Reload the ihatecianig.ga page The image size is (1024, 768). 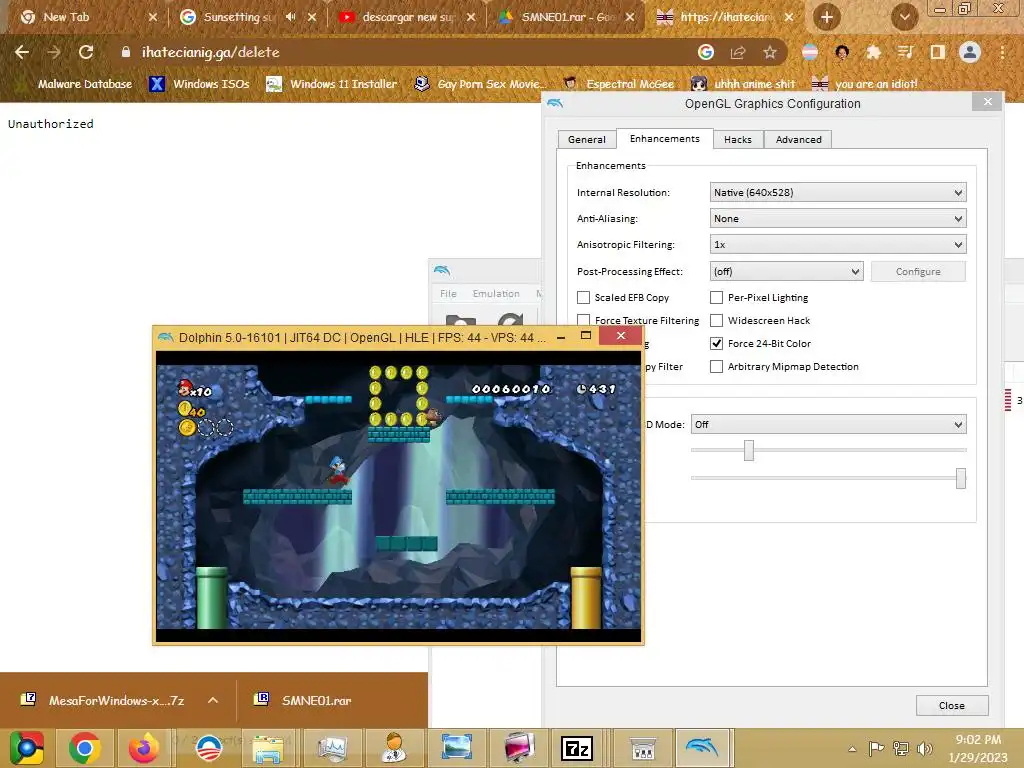86,52
